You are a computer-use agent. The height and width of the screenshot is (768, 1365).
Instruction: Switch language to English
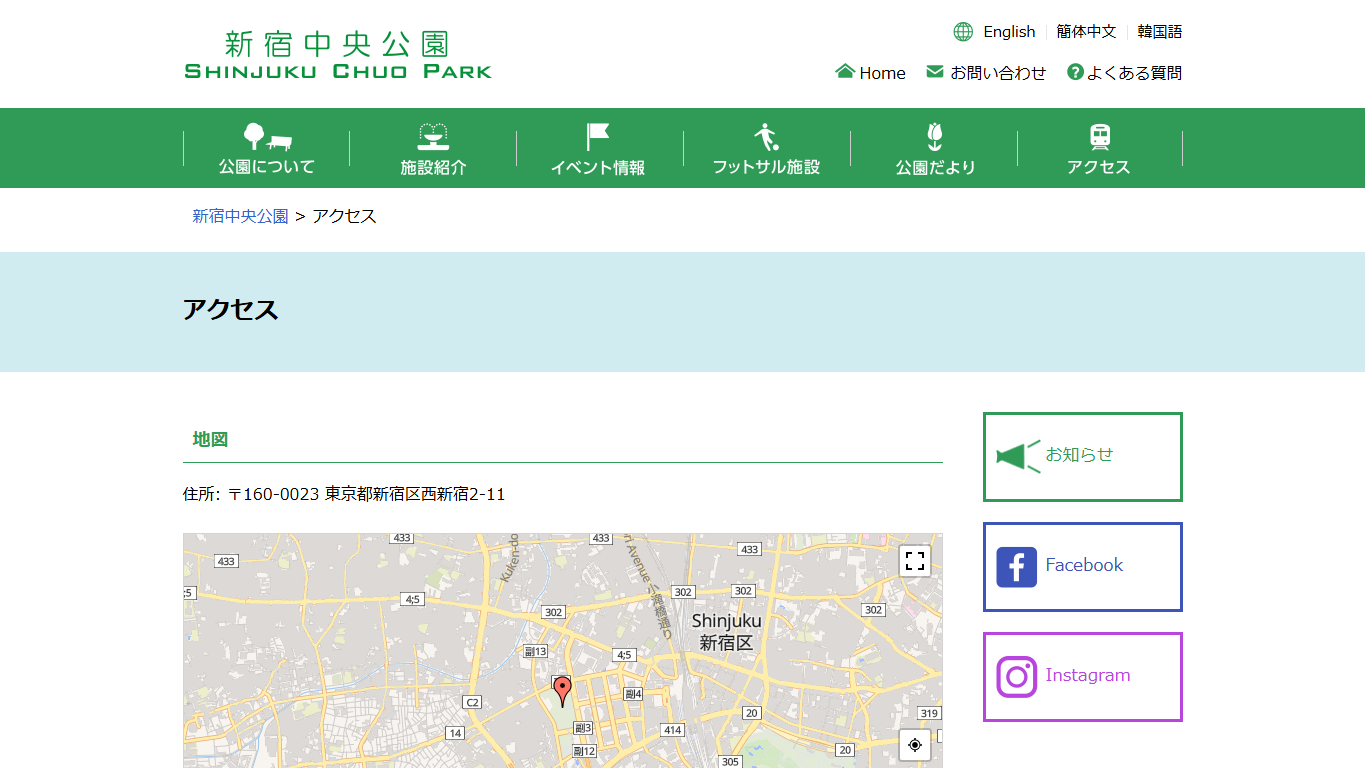click(1009, 32)
